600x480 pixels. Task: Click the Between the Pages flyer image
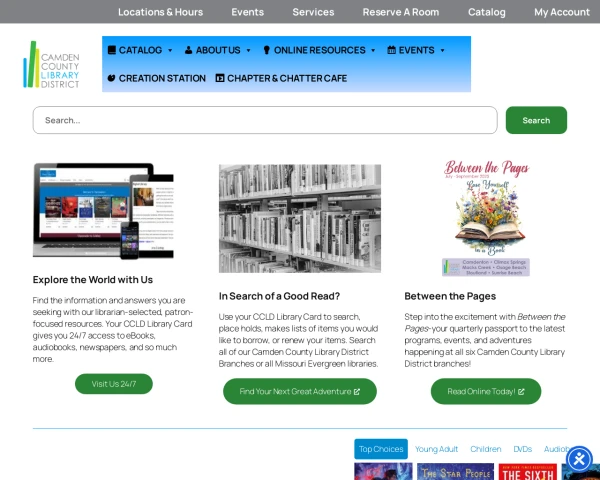486,218
